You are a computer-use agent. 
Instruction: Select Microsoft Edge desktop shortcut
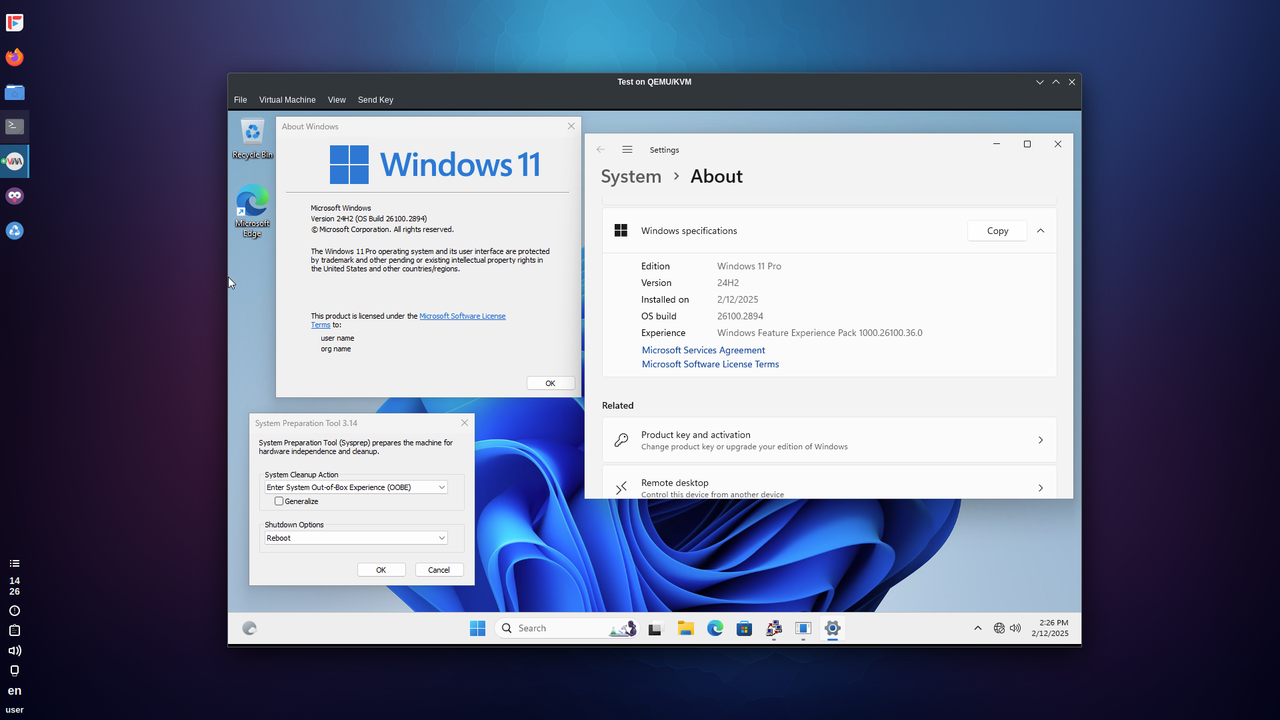253,211
